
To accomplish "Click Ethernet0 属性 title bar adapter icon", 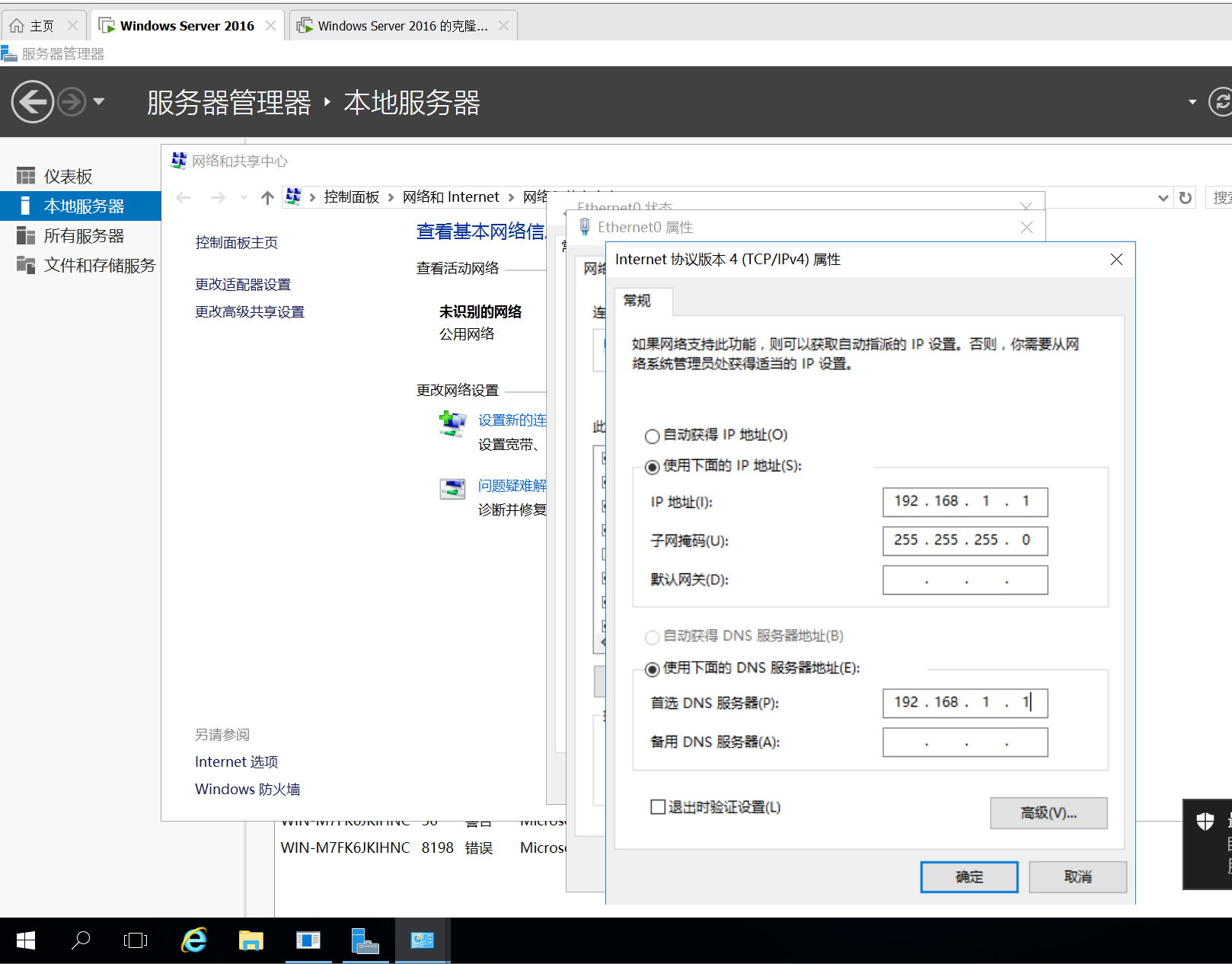I will 585,227.
